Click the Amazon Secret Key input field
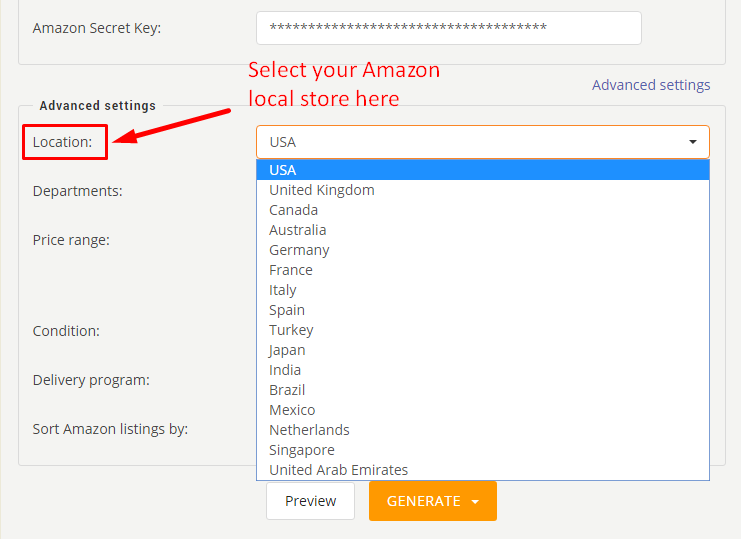 448,28
